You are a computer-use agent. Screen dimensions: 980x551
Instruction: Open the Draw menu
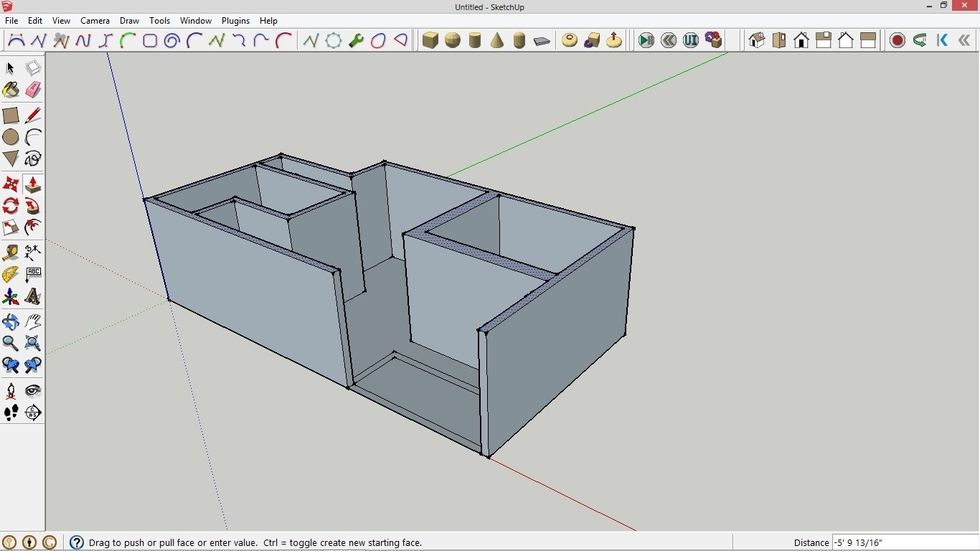pos(129,20)
